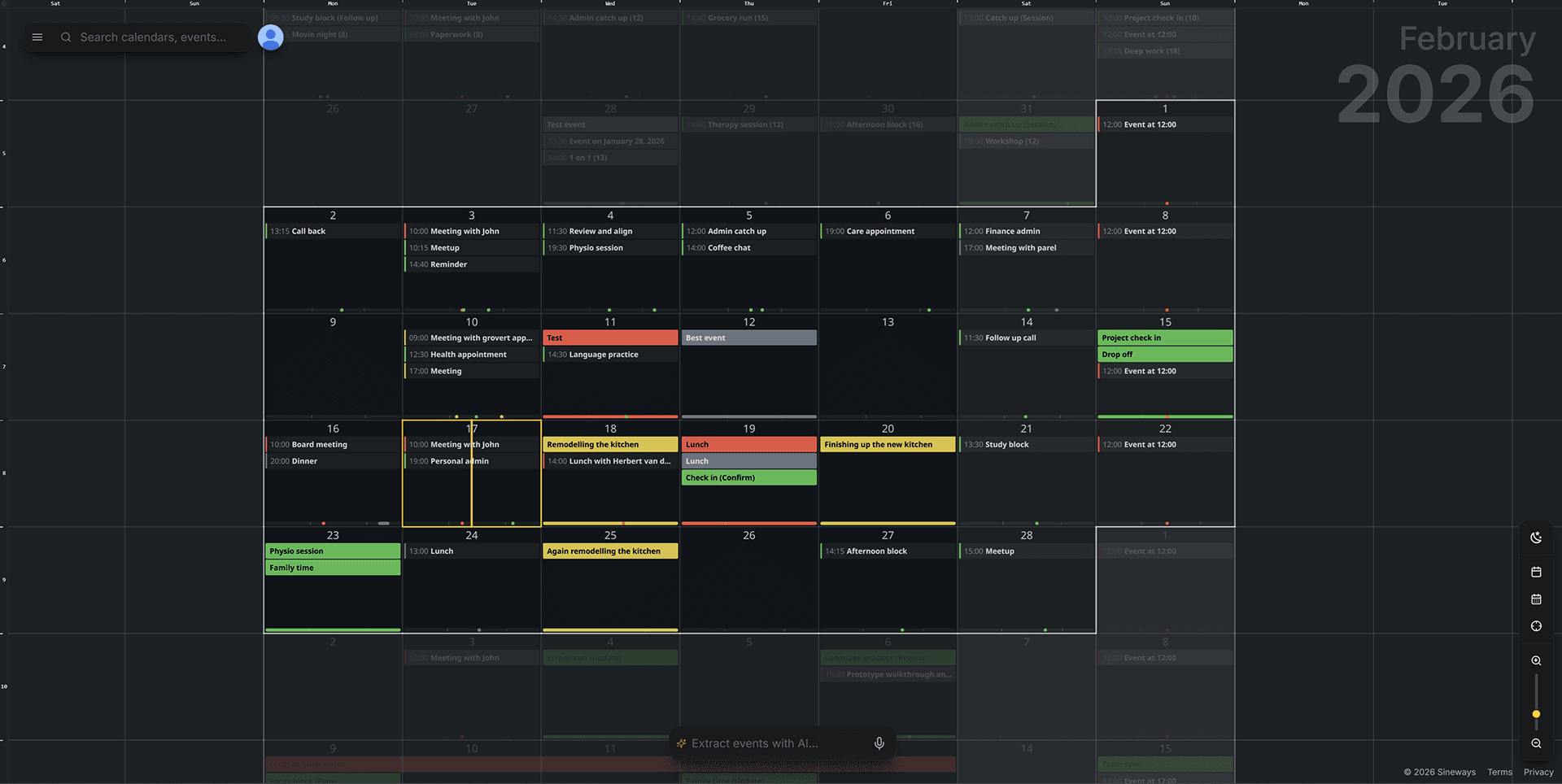Zoom out using the magnifier minus icon
Screen dimensions: 1562x784
1536,743
